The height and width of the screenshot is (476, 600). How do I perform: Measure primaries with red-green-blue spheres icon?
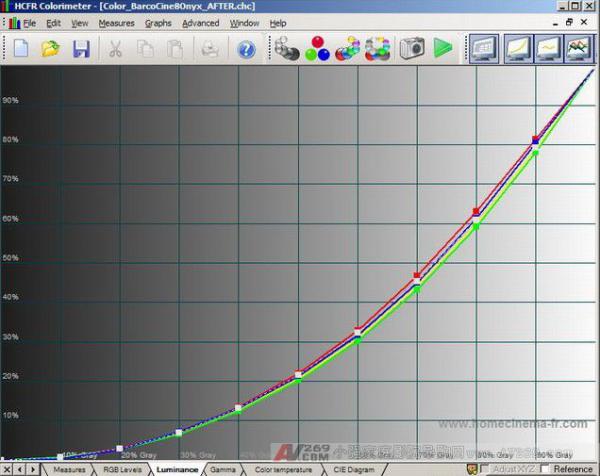click(317, 48)
